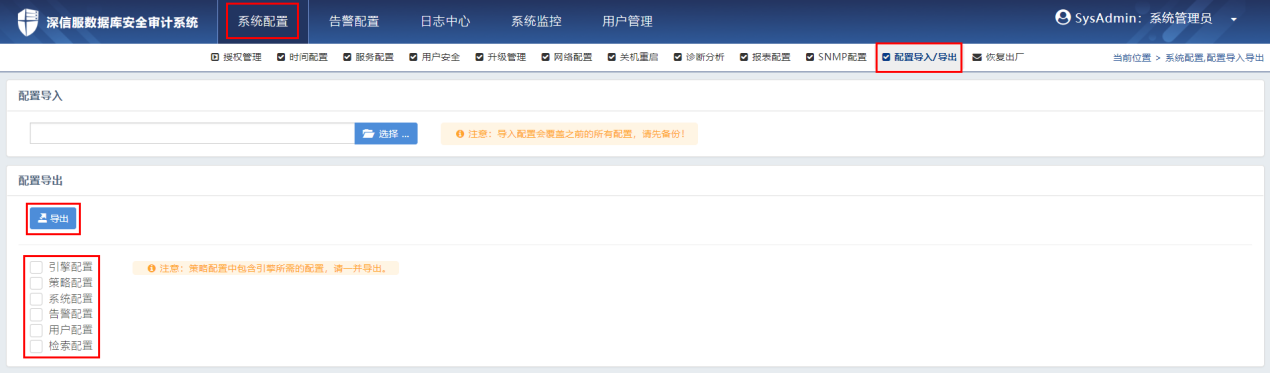
Task: Go to the SNMP配置 submenu tab
Action: (836, 58)
